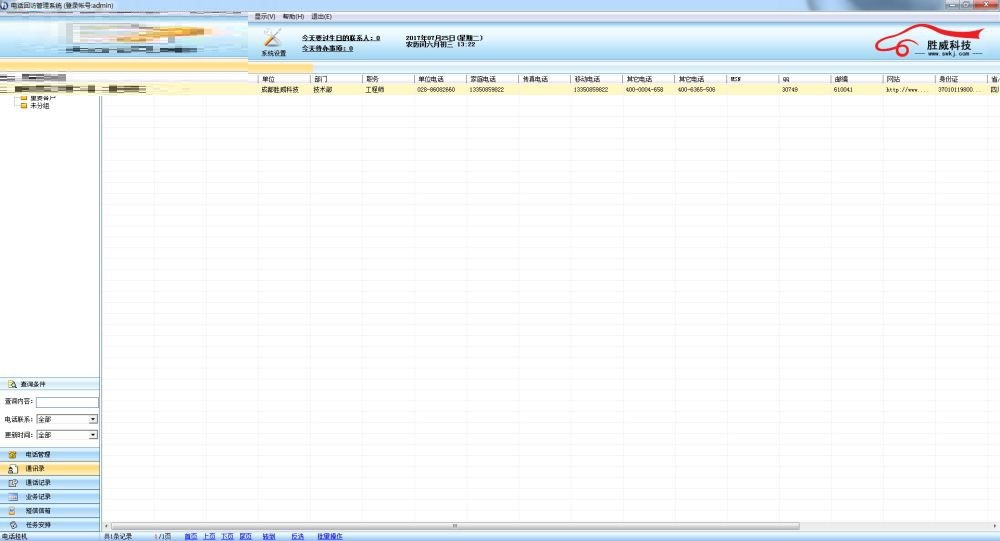Click the horizontal scrollbar under the table

click(454, 525)
